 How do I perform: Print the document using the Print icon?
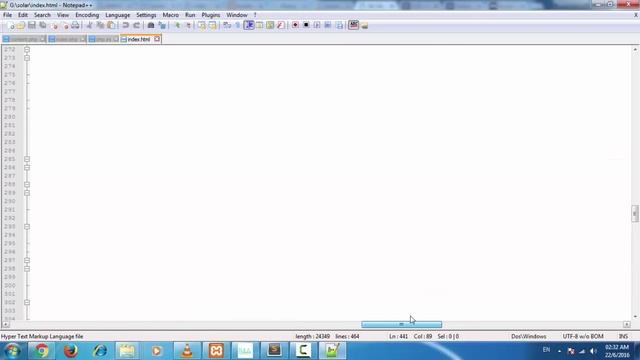[76, 25]
